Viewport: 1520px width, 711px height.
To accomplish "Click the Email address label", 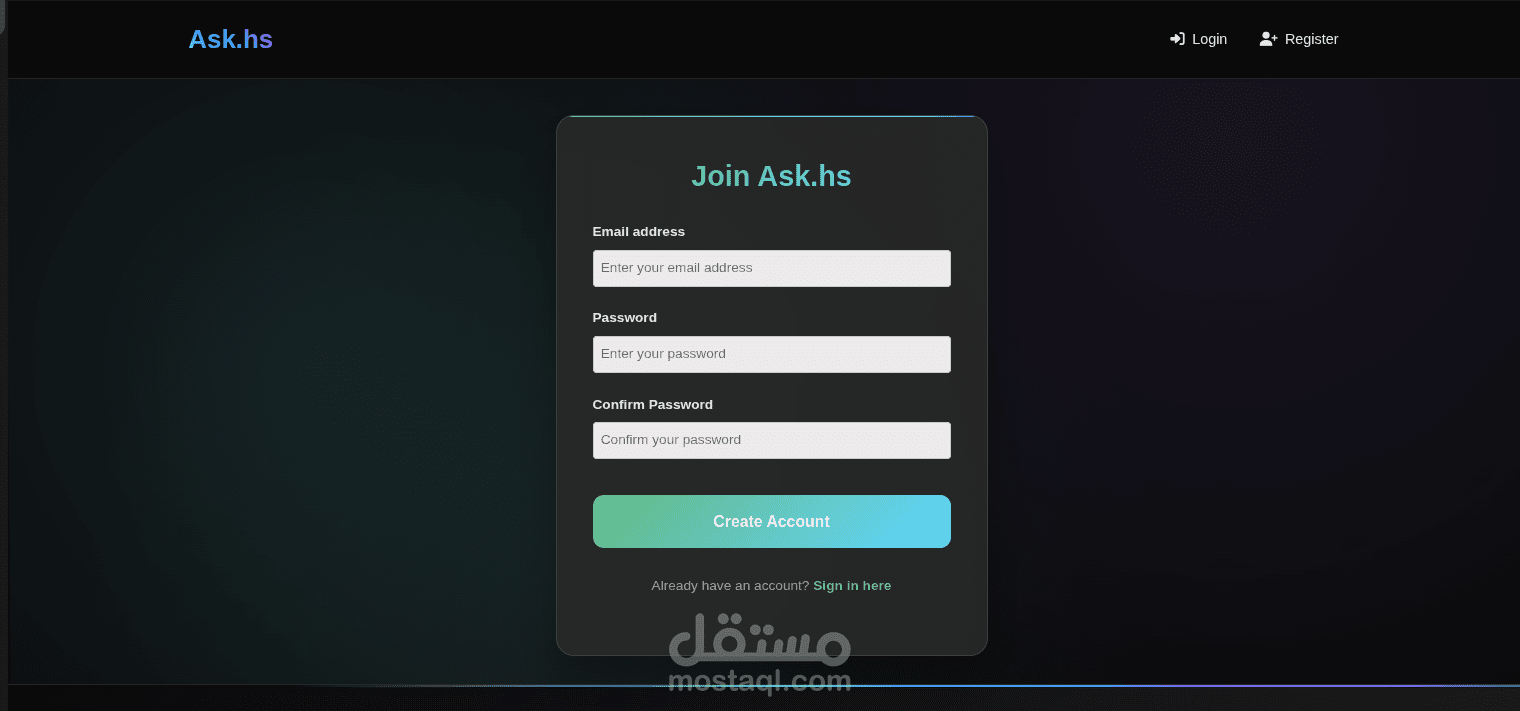I will point(638,231).
